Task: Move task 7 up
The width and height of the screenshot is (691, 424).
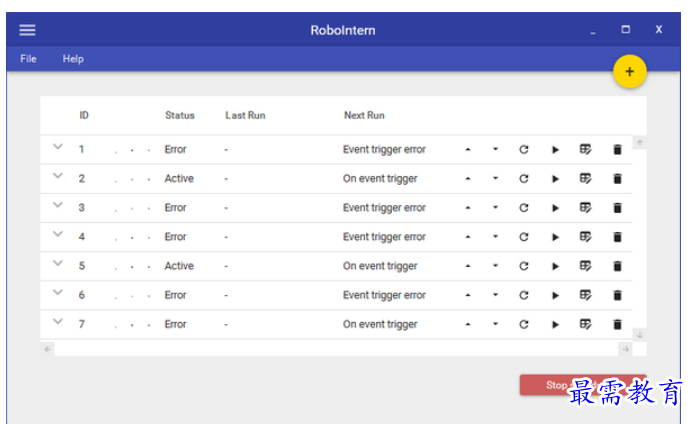Action: 468,324
